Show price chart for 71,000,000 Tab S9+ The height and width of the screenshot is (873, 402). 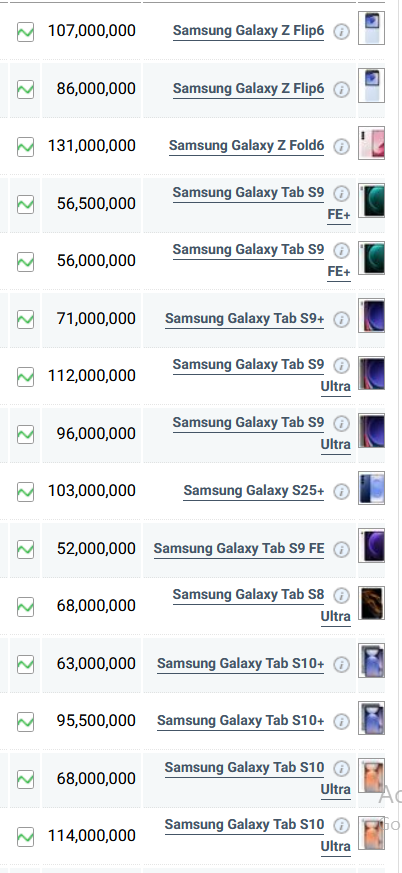click(x=25, y=319)
